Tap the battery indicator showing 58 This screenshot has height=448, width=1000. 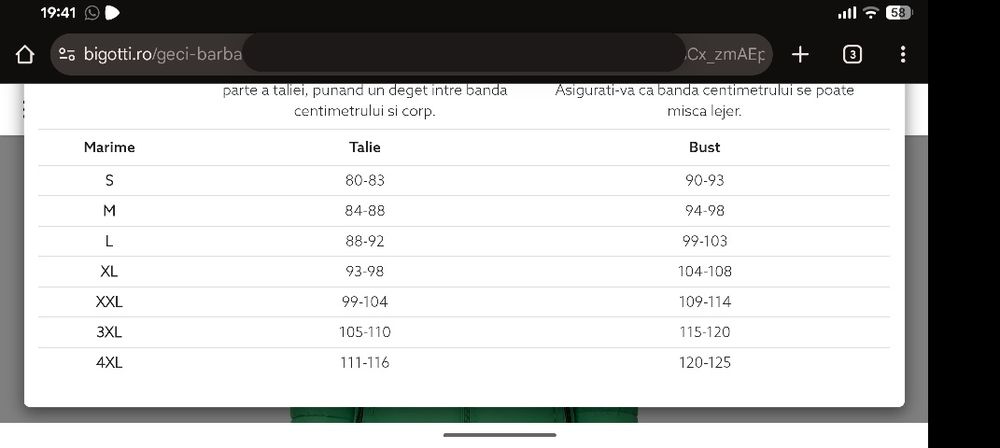click(899, 13)
